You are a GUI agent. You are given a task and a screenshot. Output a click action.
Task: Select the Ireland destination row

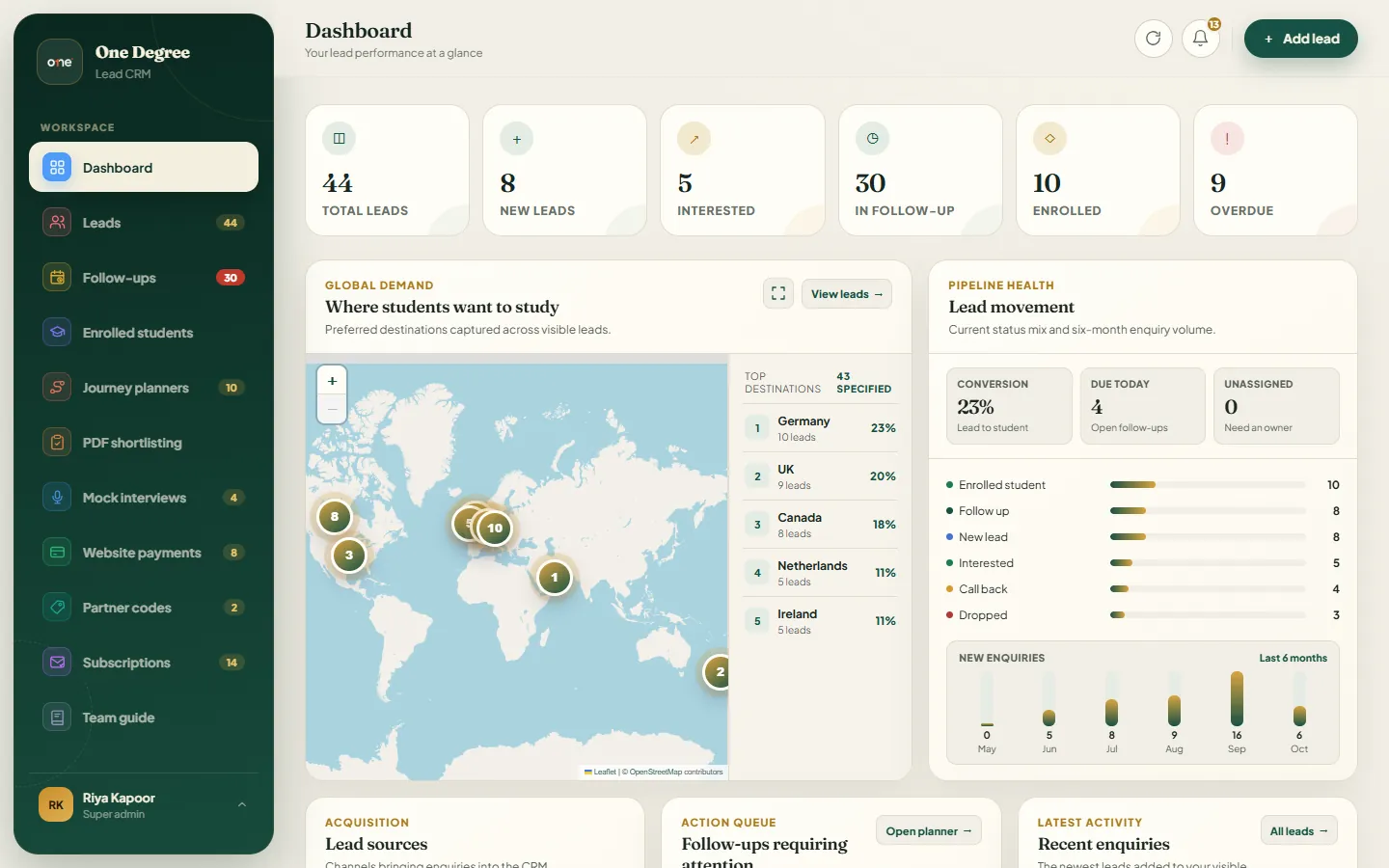click(x=820, y=621)
